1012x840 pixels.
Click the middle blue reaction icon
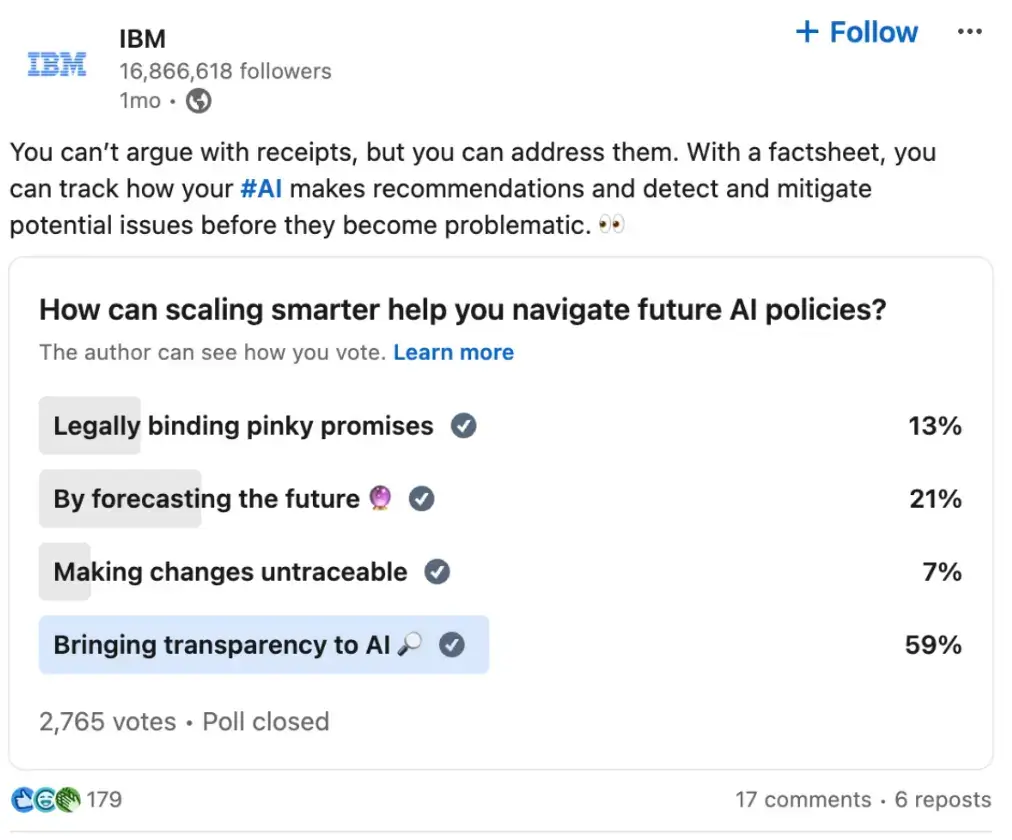point(43,799)
